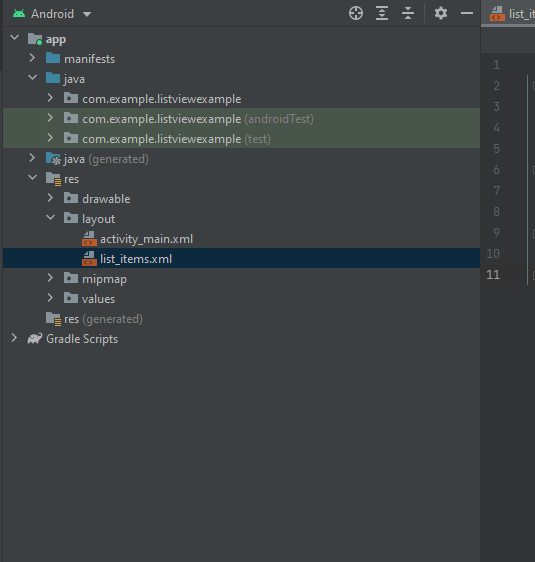The height and width of the screenshot is (562, 535).
Task: Select com.example.listviewexample (androidTest) row
Action: tap(242, 119)
